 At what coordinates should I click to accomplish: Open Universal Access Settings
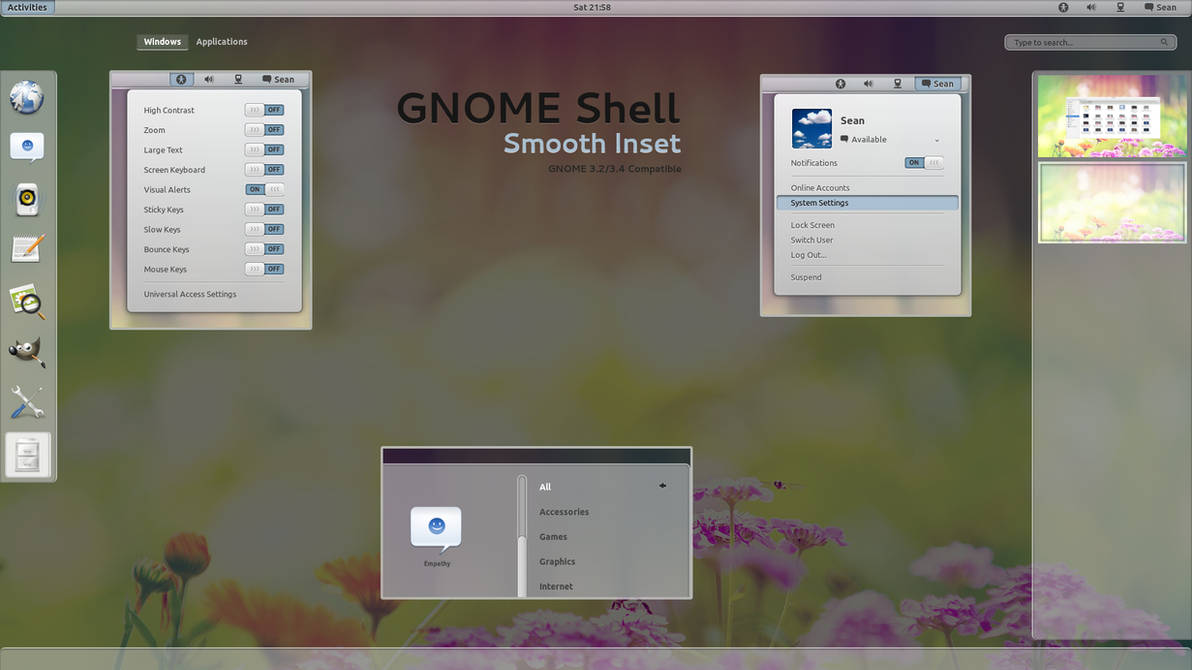(190, 294)
